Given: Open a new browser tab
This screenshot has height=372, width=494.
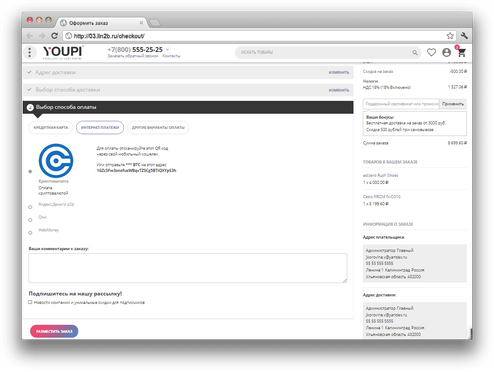Looking at the screenshot, I should click(x=155, y=23).
